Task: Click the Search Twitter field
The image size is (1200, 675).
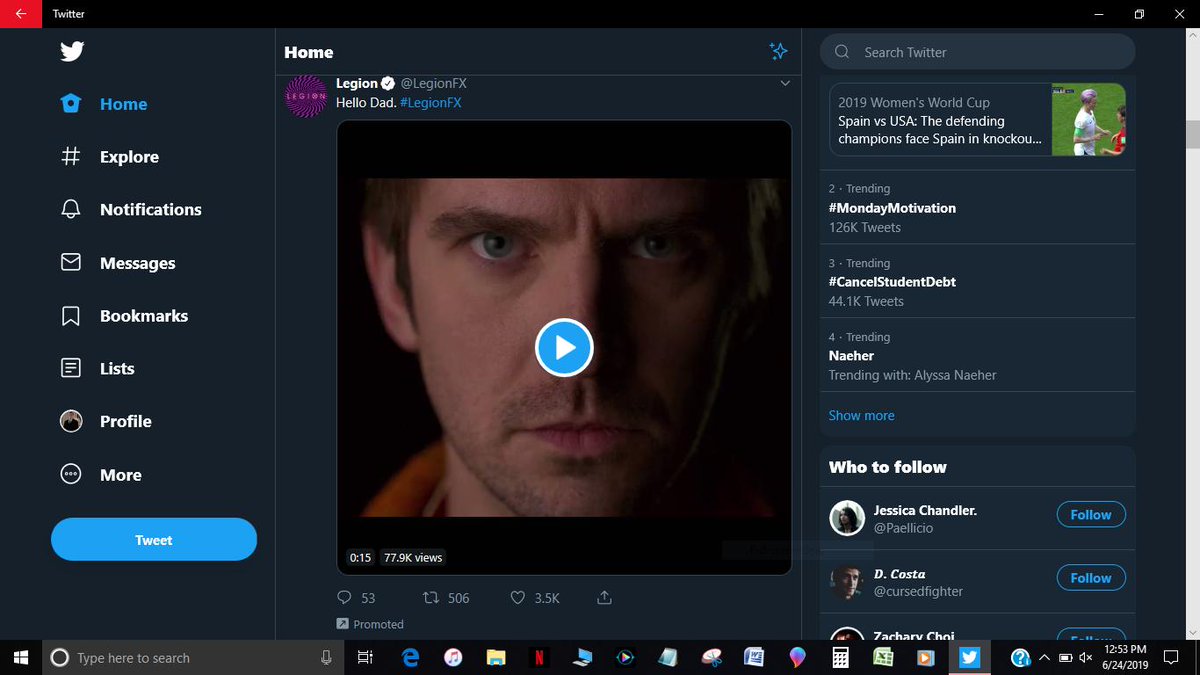Action: (x=977, y=51)
